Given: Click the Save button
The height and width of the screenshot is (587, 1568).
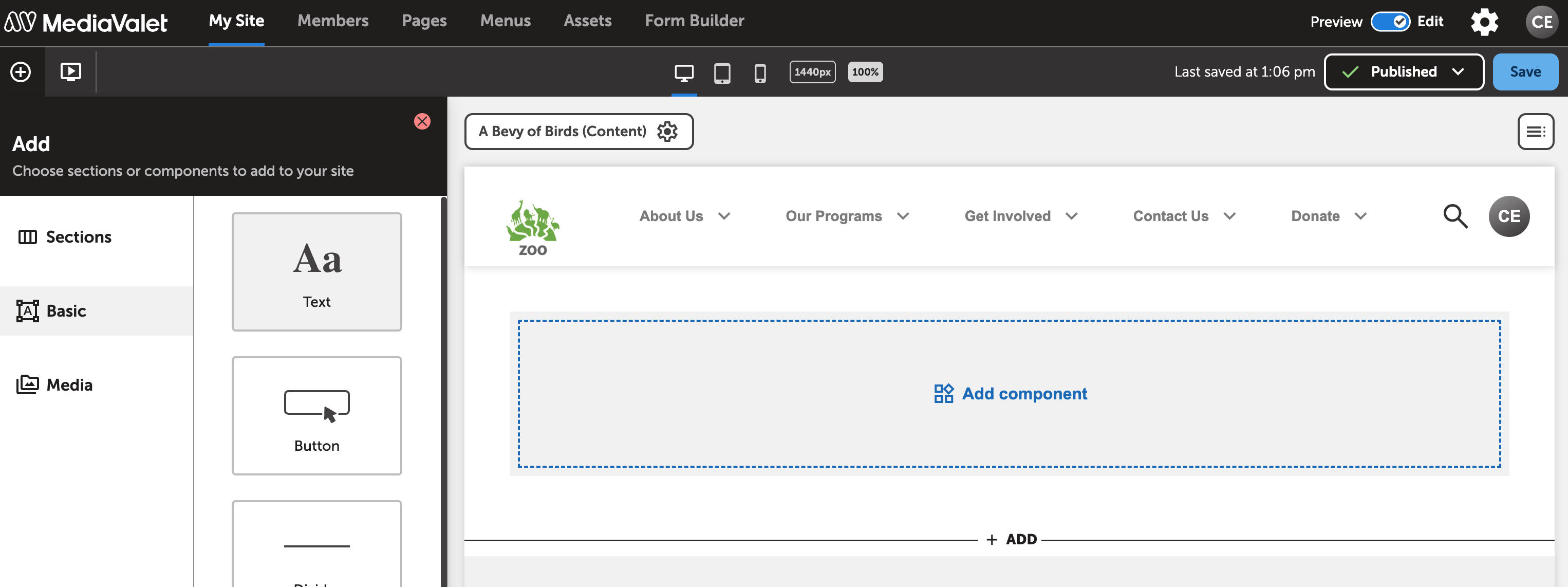Looking at the screenshot, I should pos(1525,72).
